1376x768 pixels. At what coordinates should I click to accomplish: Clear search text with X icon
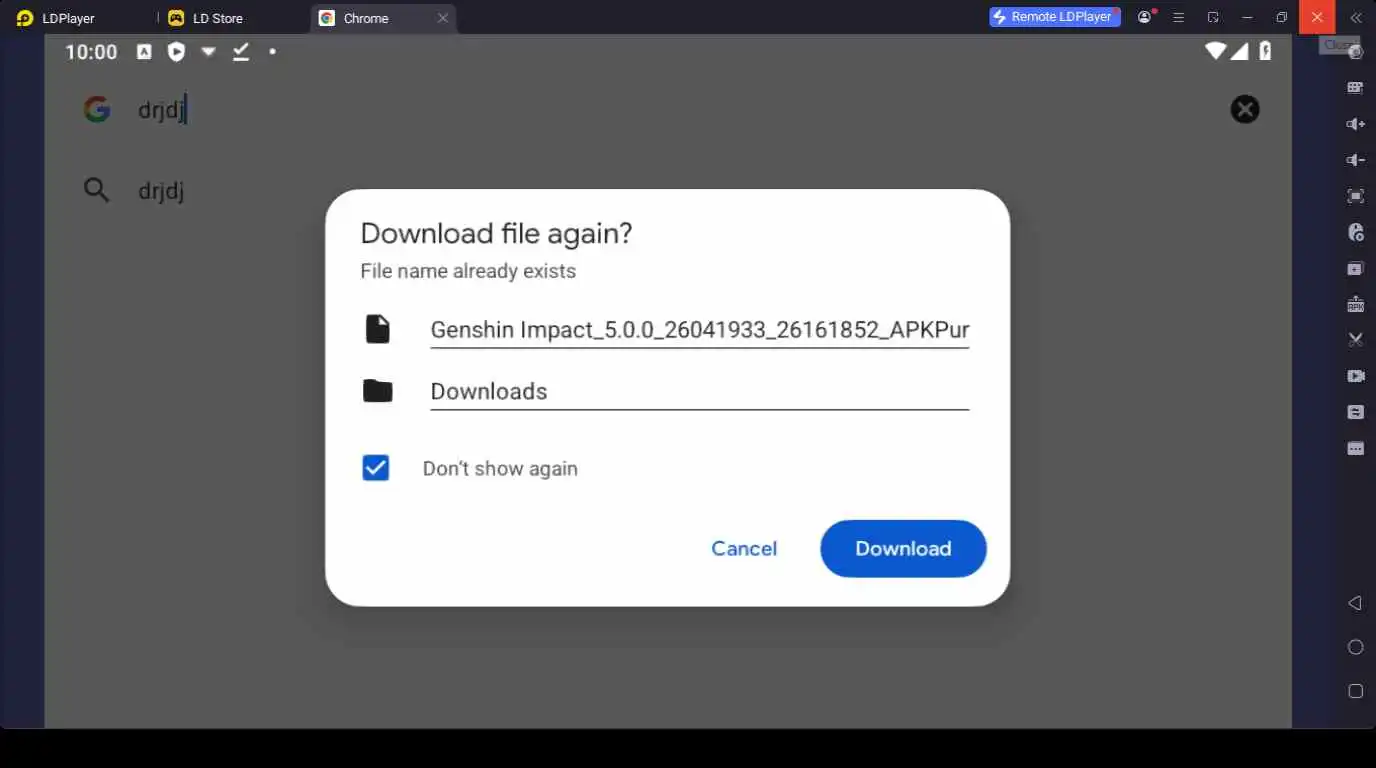1245,109
